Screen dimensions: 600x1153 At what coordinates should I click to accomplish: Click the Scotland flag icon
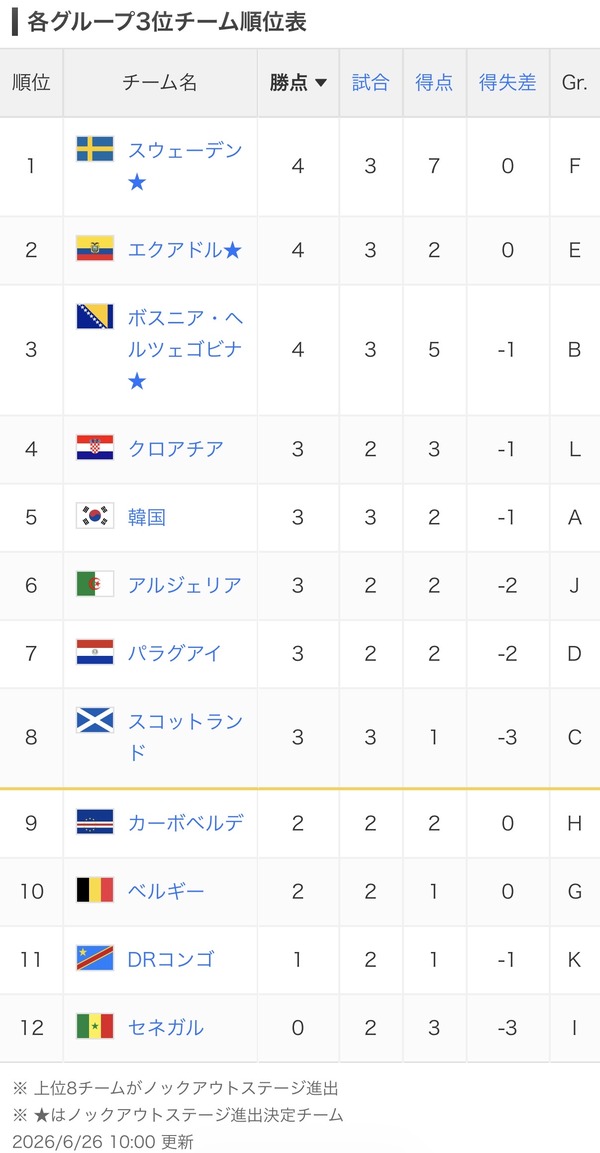point(95,720)
